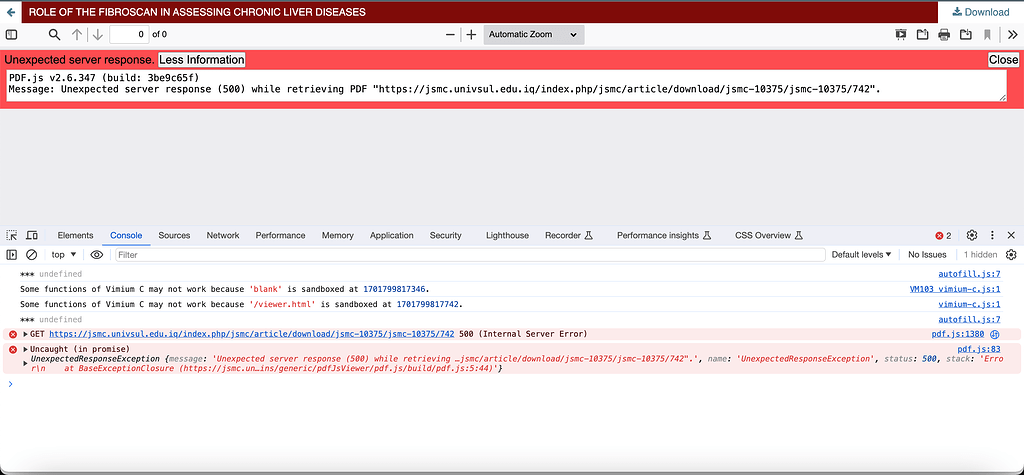Go back with the arrow beside the article title

[x=10, y=12]
